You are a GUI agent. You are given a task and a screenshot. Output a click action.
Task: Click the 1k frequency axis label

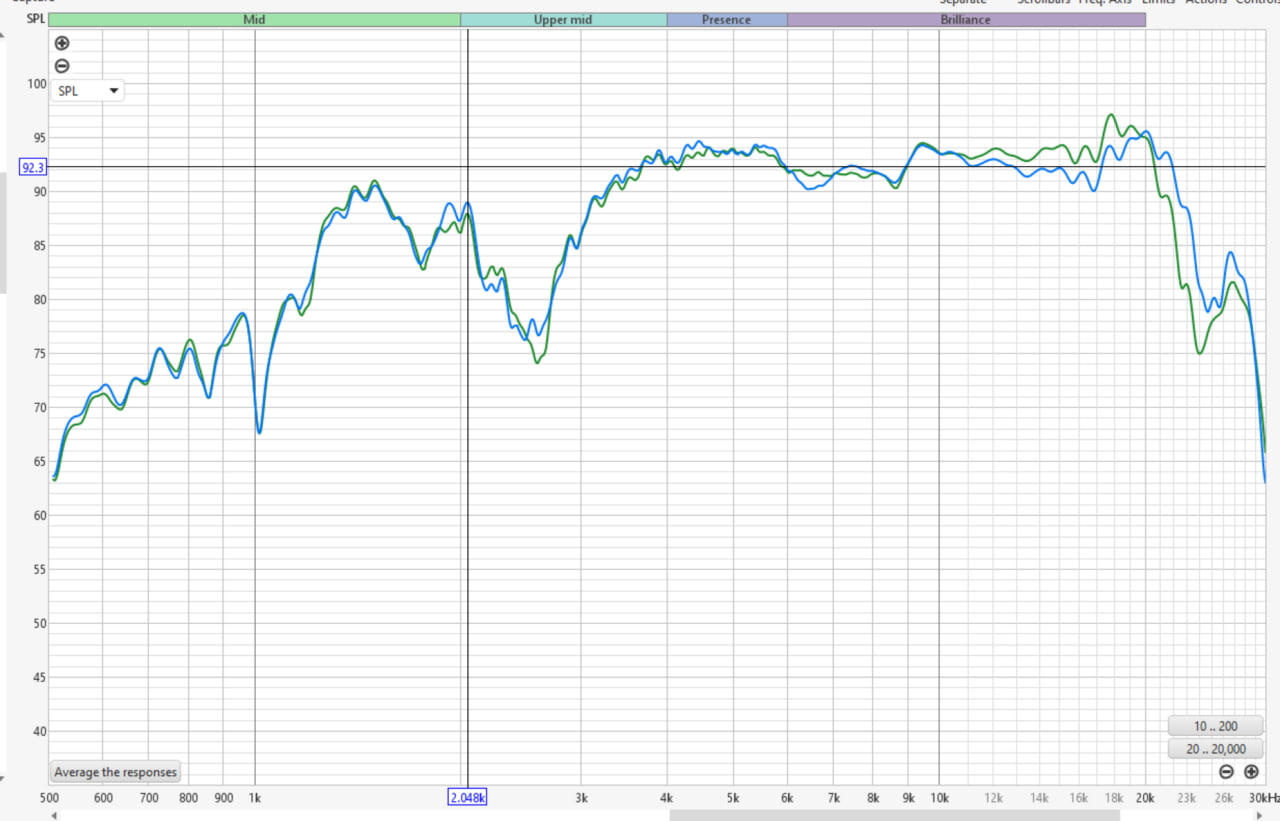point(254,798)
